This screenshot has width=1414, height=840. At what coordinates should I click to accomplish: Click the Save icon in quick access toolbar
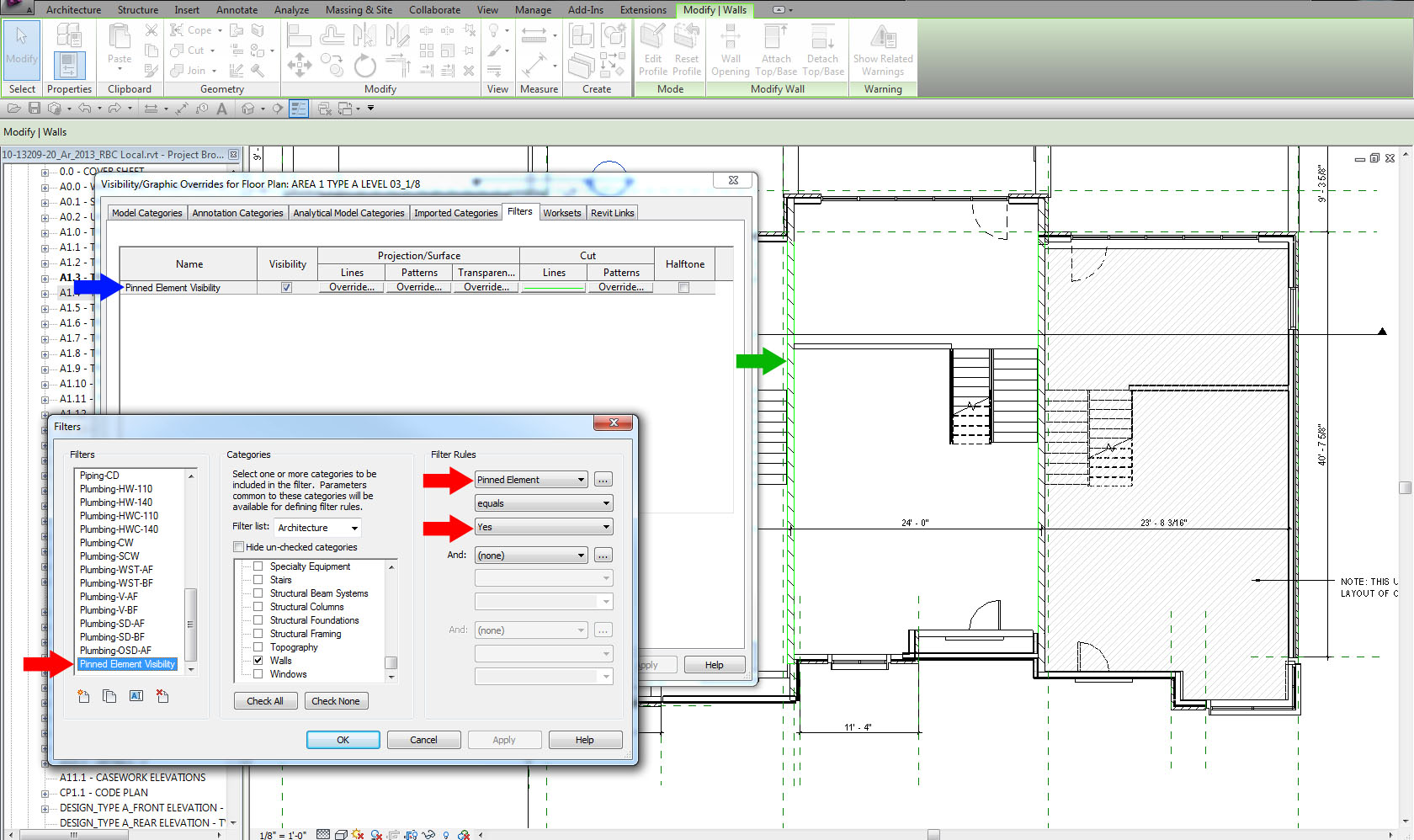35,109
